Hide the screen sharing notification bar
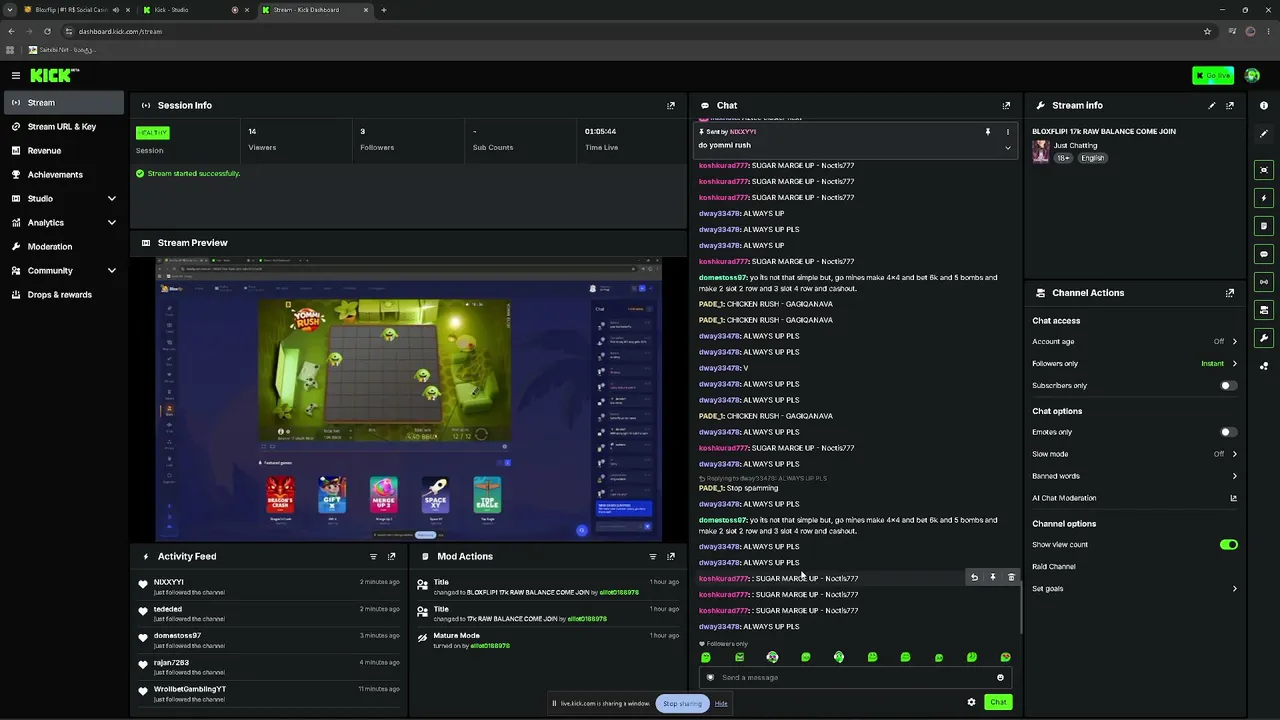 click(x=721, y=703)
